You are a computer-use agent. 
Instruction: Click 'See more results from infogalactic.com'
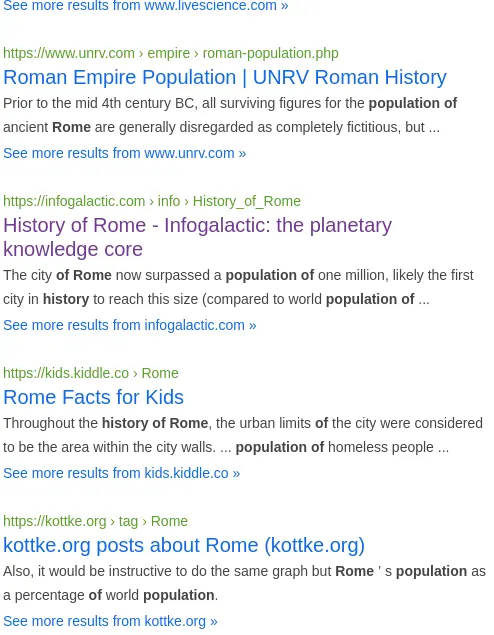click(130, 325)
